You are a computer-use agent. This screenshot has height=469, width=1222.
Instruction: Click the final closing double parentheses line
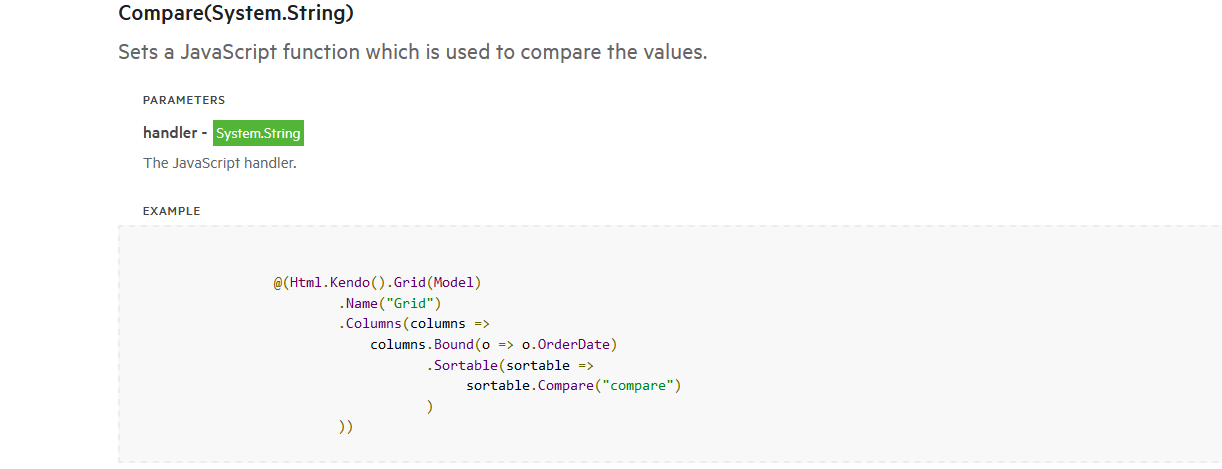click(x=346, y=427)
